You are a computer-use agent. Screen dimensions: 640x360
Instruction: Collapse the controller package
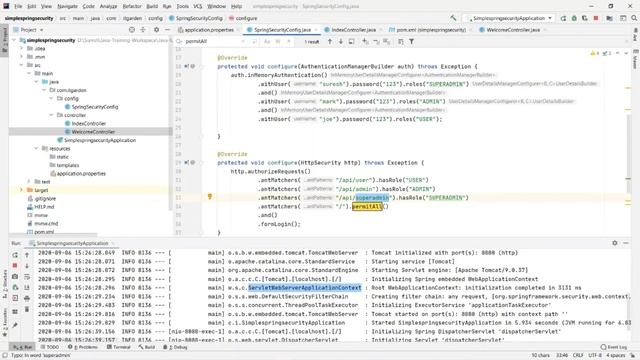click(x=51, y=115)
